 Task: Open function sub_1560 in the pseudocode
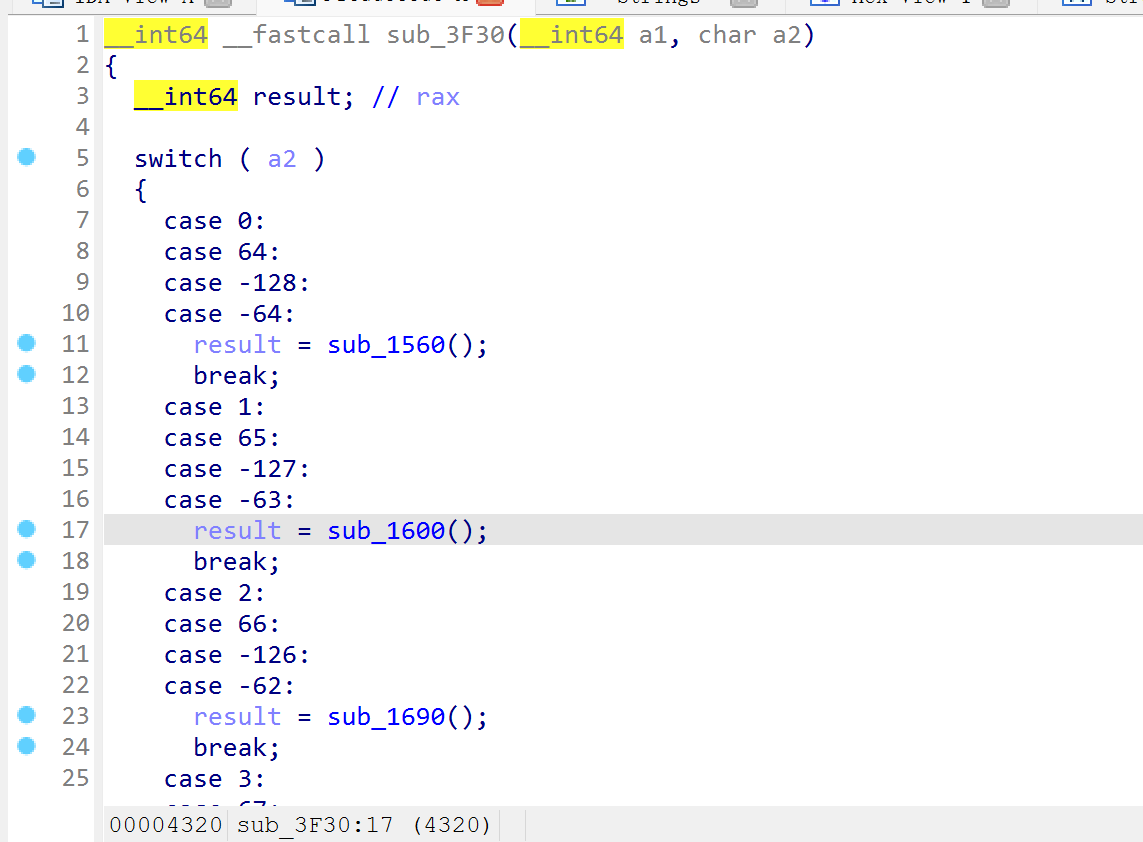point(386,345)
